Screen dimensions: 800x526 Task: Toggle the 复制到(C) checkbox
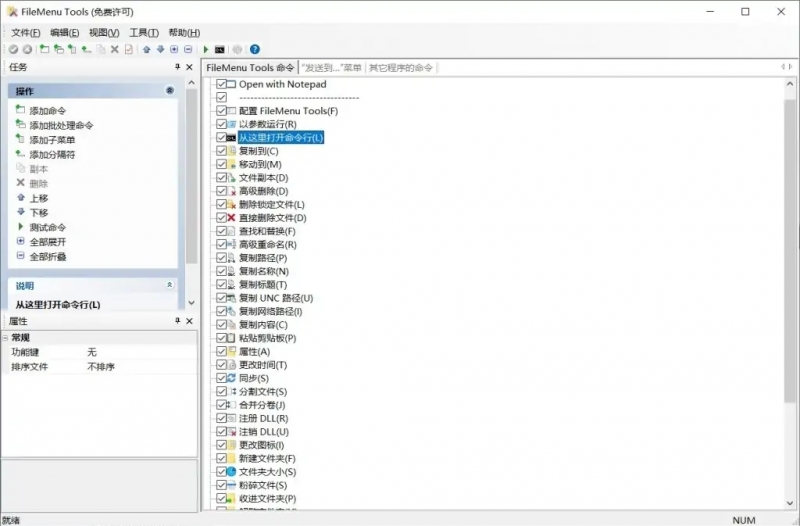[221, 151]
